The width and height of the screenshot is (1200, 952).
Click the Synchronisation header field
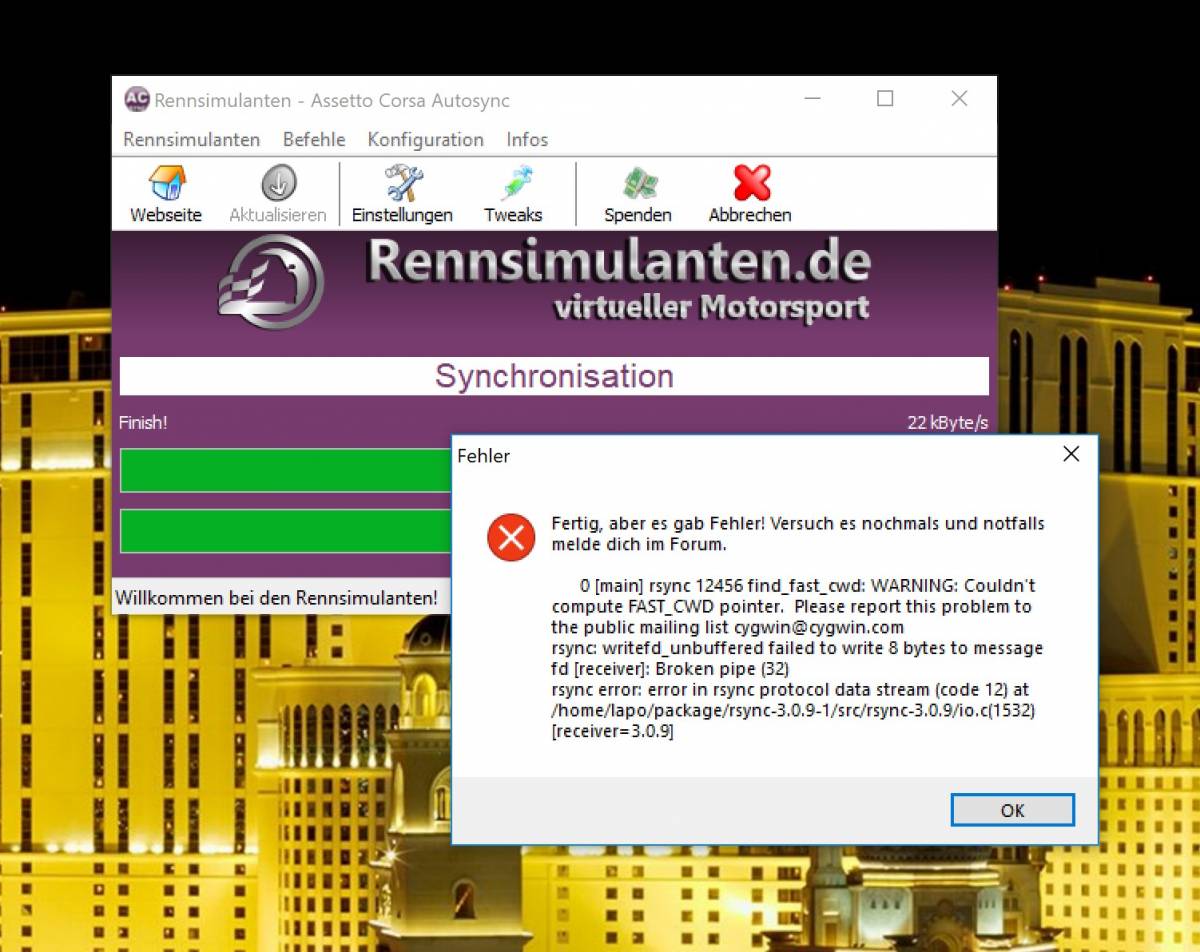(554, 377)
